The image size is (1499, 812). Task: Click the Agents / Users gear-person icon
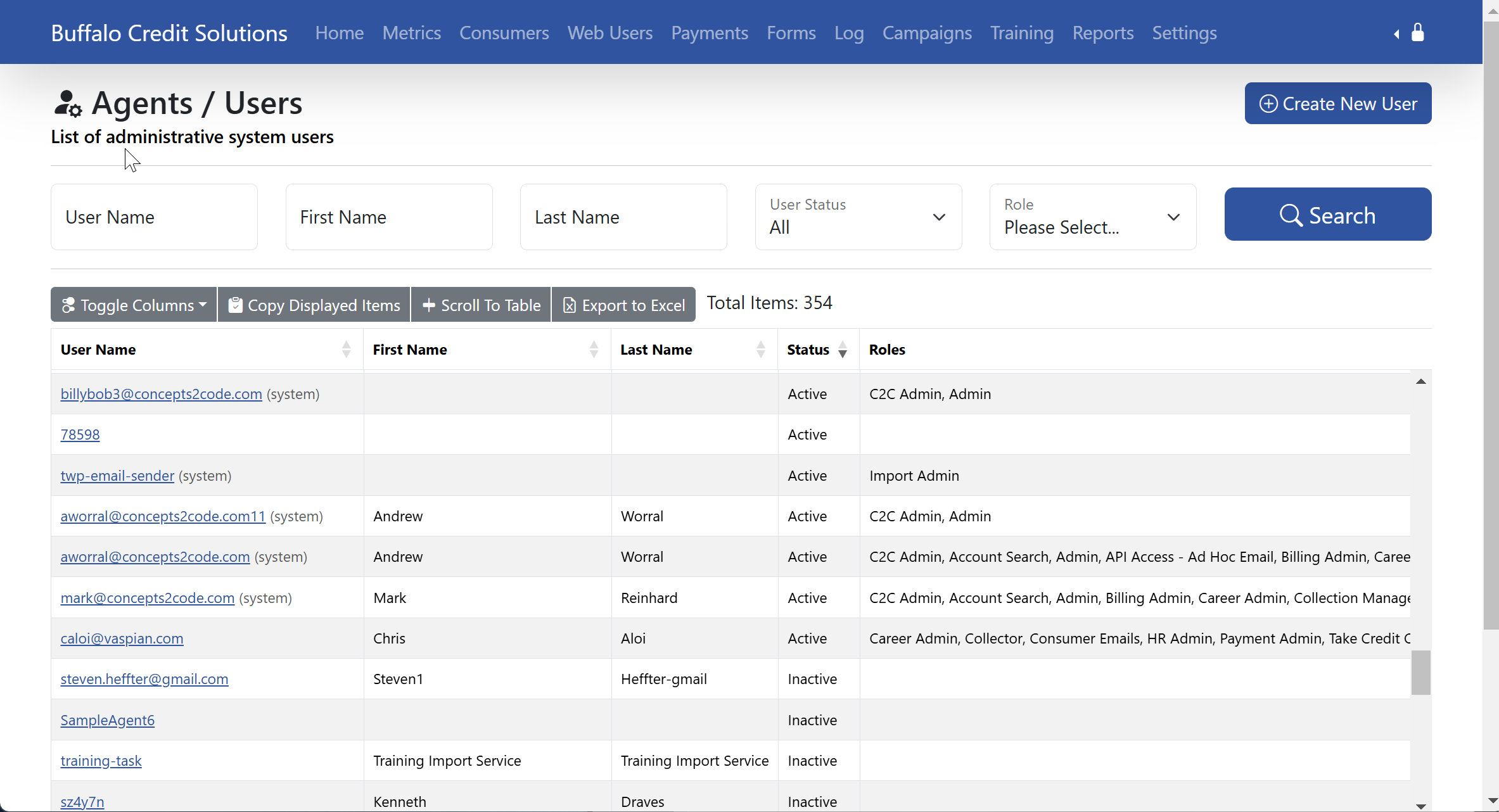[68, 103]
